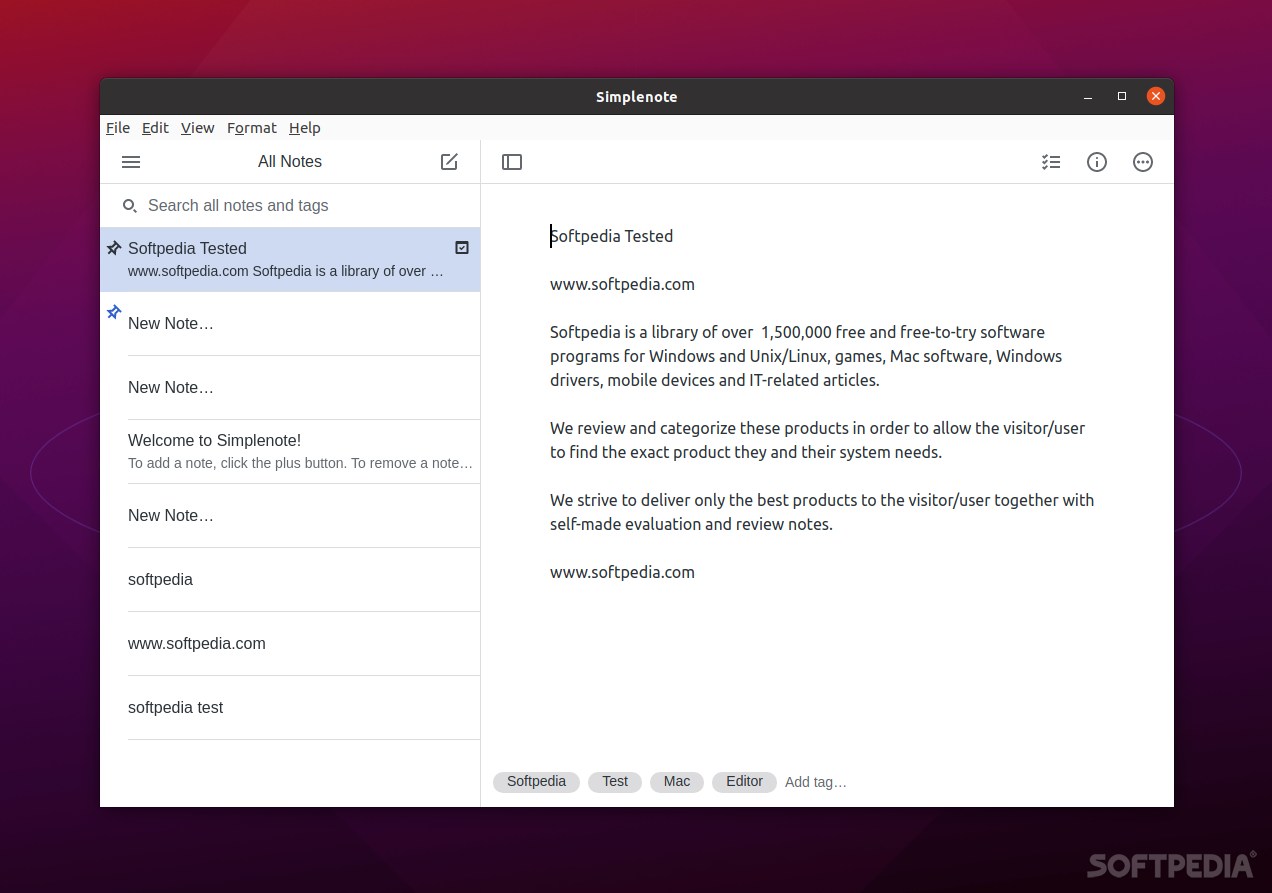Screen dimensions: 1272x893
Task: Minimize the Simplenote window
Action: pos(1088,97)
